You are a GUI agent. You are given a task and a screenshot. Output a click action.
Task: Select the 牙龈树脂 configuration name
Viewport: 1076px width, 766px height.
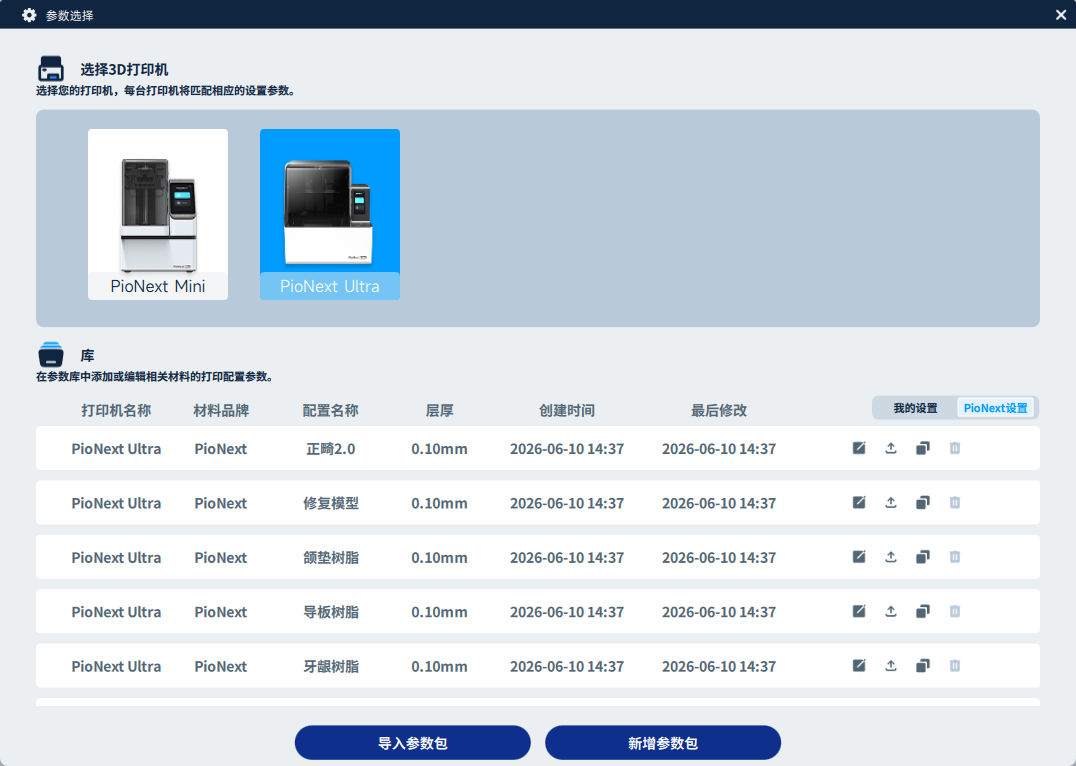pyautogui.click(x=331, y=666)
